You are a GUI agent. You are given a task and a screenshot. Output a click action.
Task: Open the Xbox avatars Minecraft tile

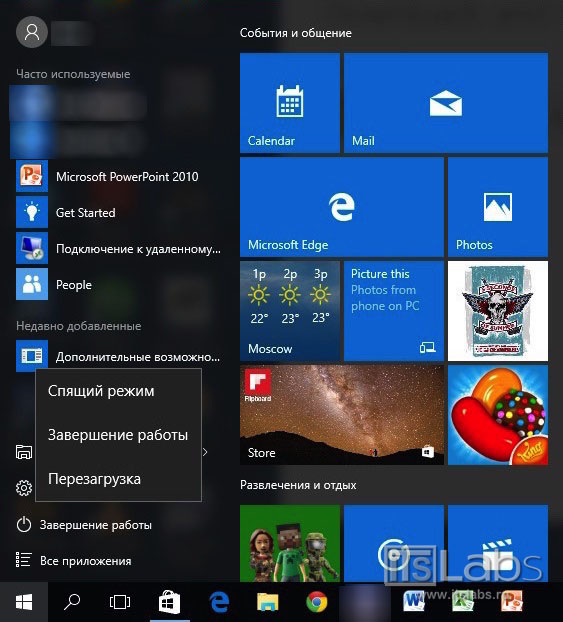[290, 543]
